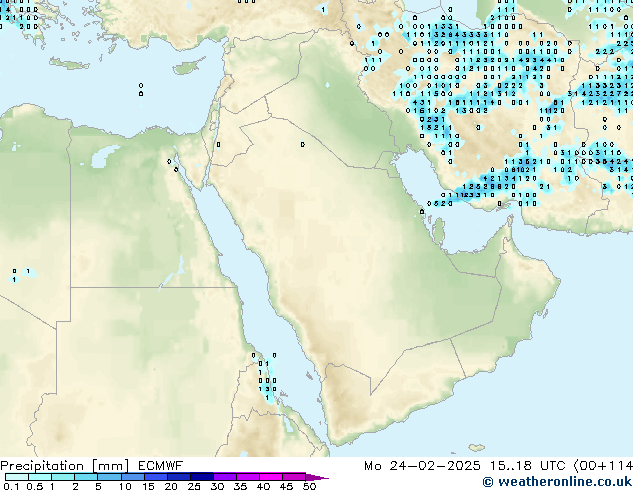The height and width of the screenshot is (490, 634).
Task: Click the 45–50 mm legend swatch
Action: click(294, 477)
